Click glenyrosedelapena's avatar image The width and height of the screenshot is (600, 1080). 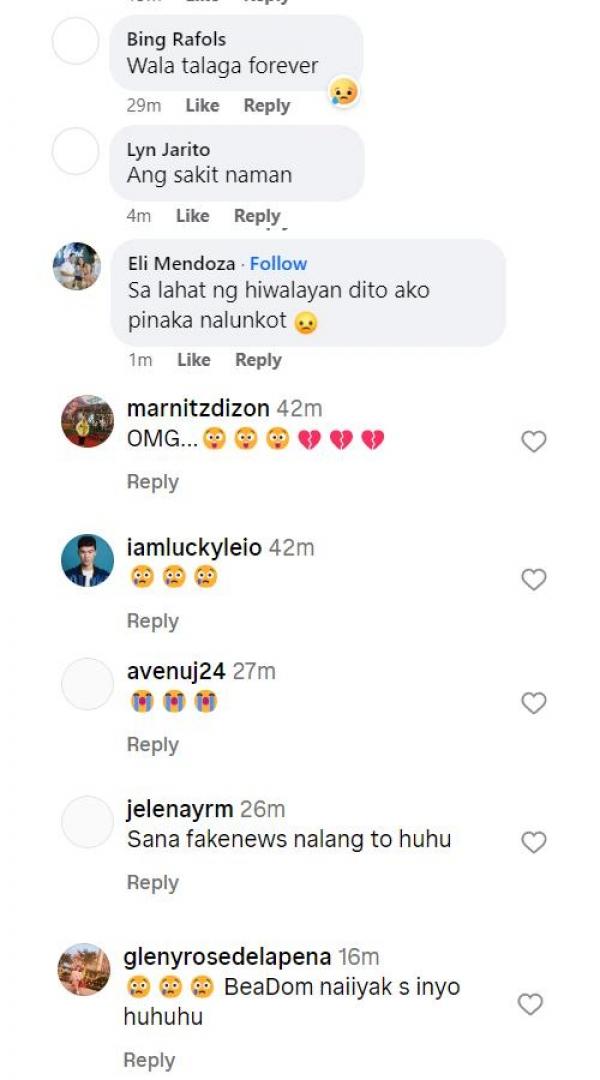[x=84, y=969]
